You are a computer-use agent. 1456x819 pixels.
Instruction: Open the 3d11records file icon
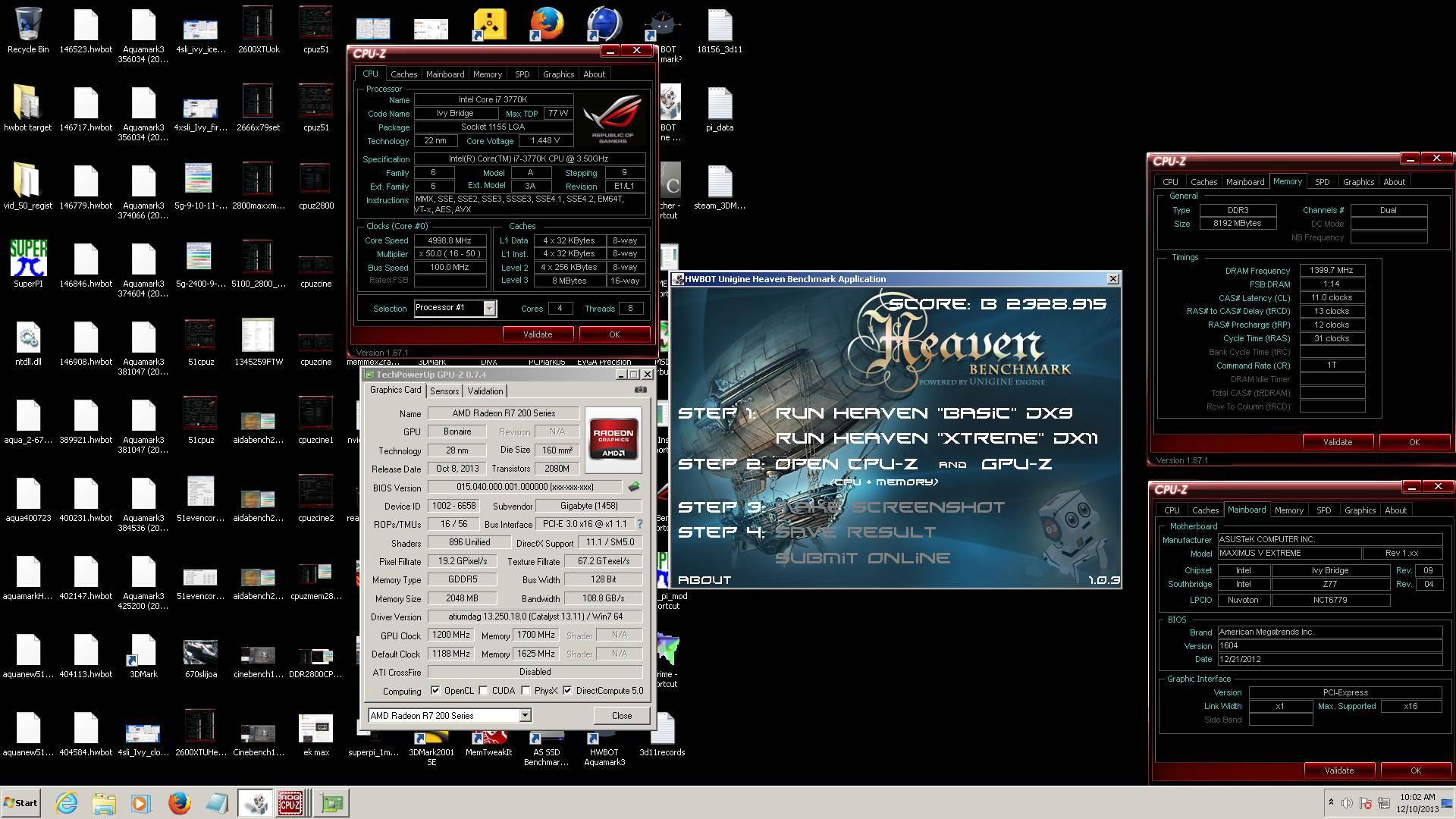tap(661, 732)
